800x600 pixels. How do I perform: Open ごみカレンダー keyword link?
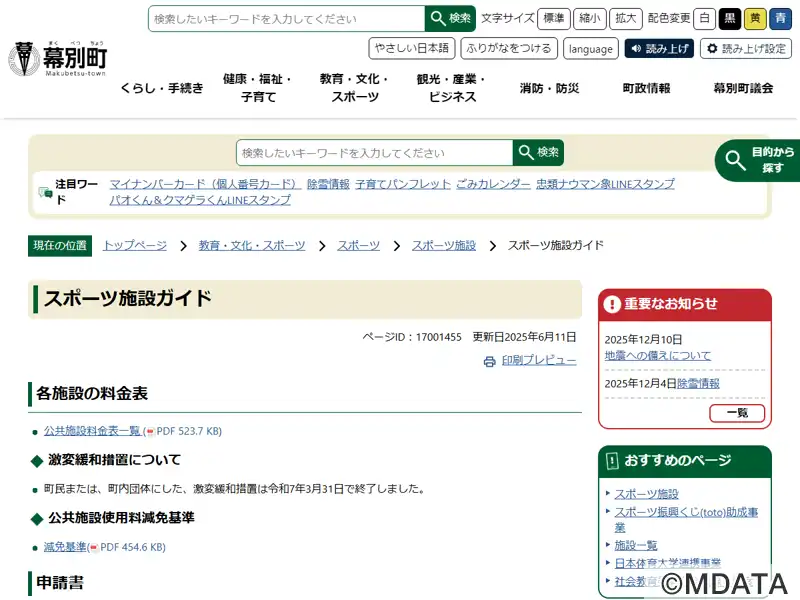pos(493,184)
